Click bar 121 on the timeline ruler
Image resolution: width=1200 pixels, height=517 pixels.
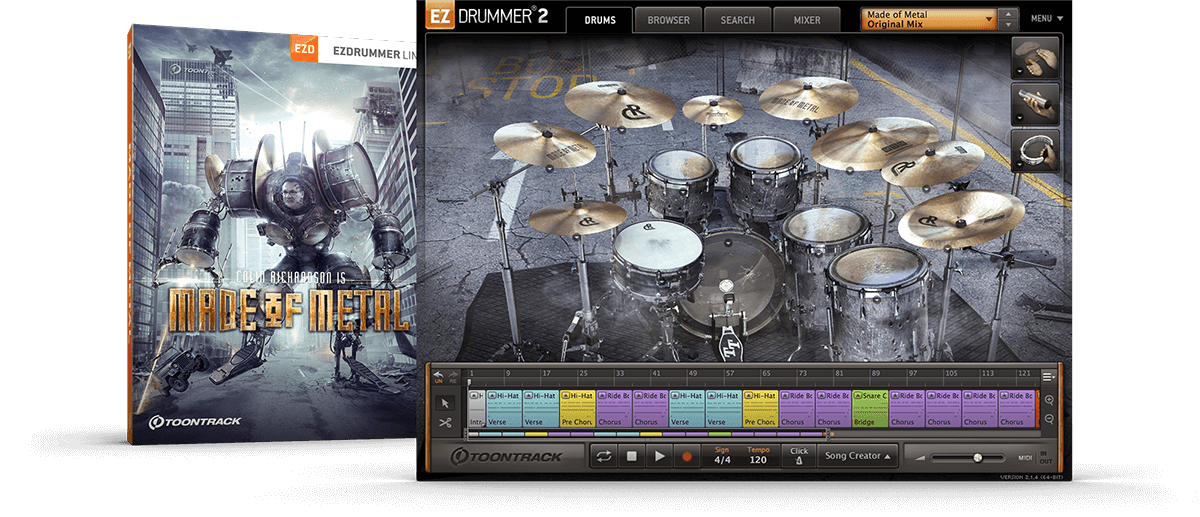[x=1023, y=374]
